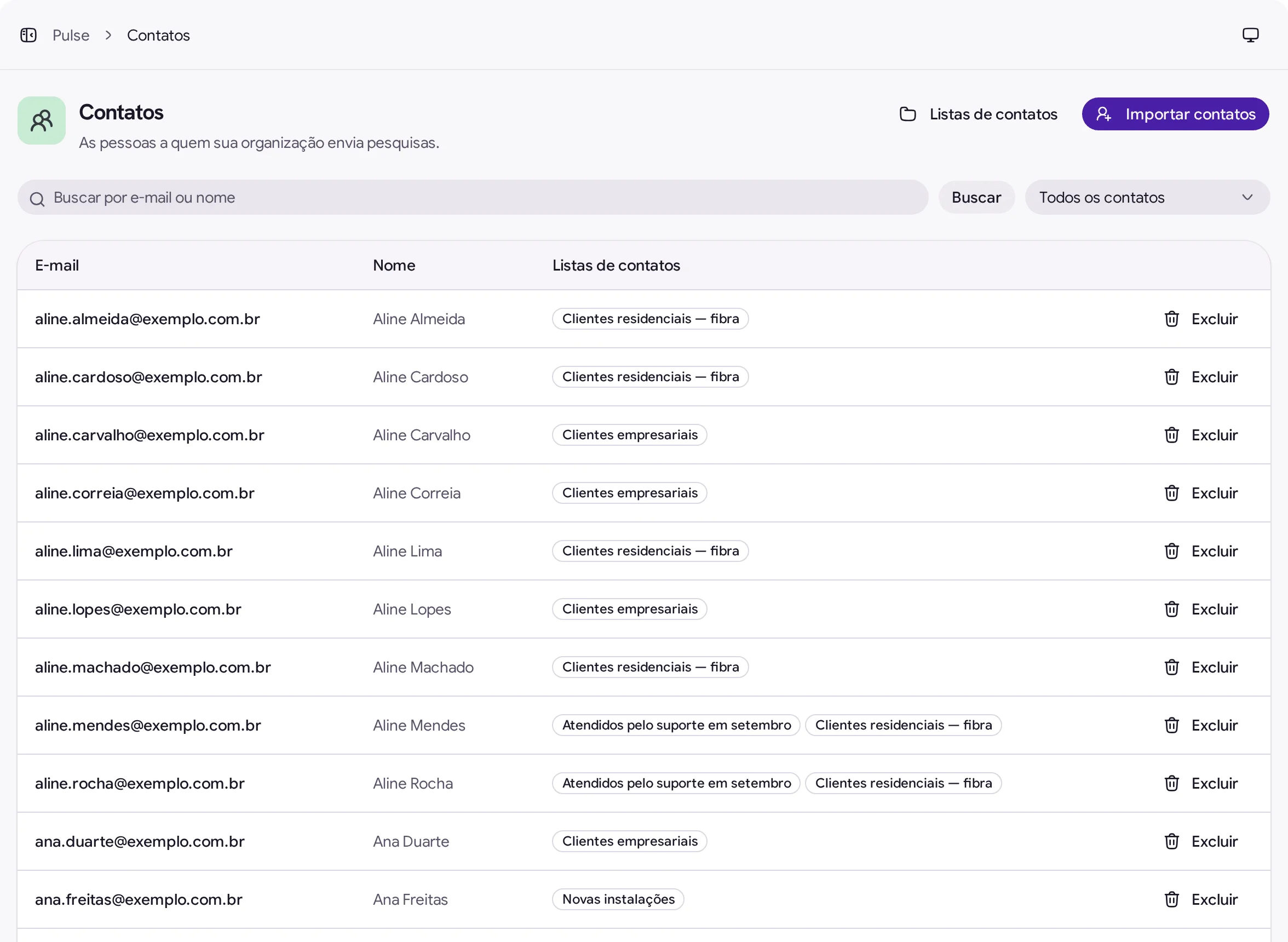Viewport: 1288px width, 942px height.
Task: Click the add-person icon in Importar contatos
Action: (x=1104, y=114)
